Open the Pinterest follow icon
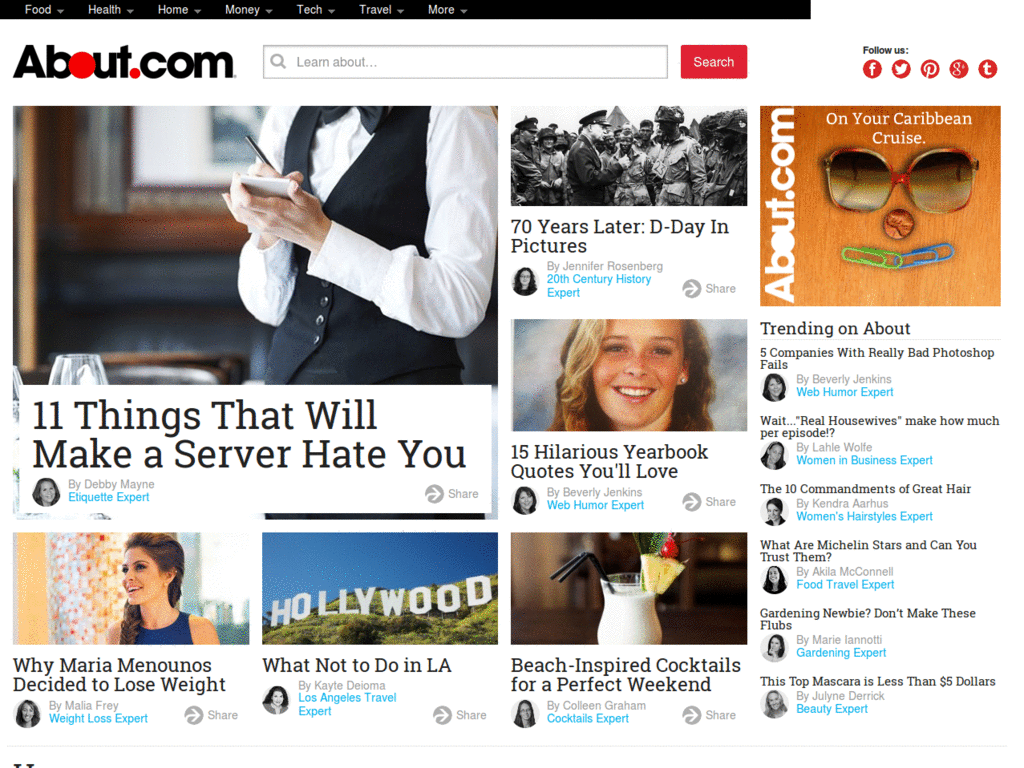Screen dimensions: 1024x768 click(x=930, y=69)
